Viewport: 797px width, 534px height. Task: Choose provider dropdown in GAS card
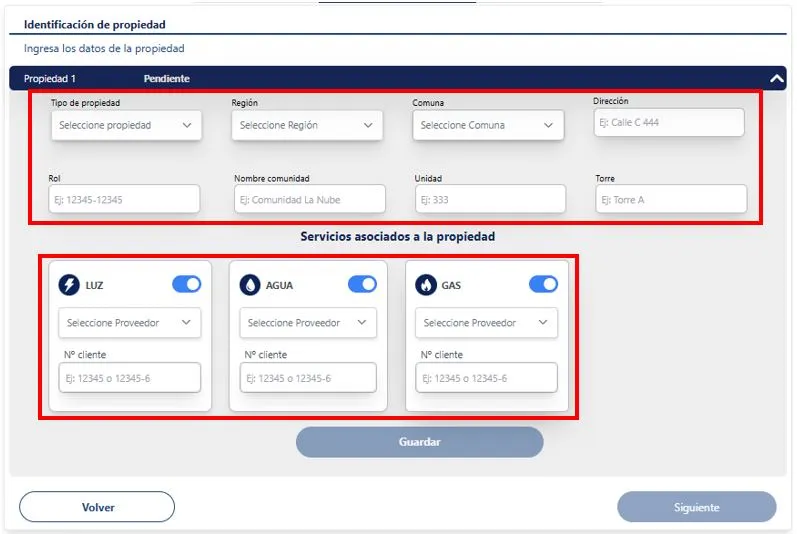(486, 323)
